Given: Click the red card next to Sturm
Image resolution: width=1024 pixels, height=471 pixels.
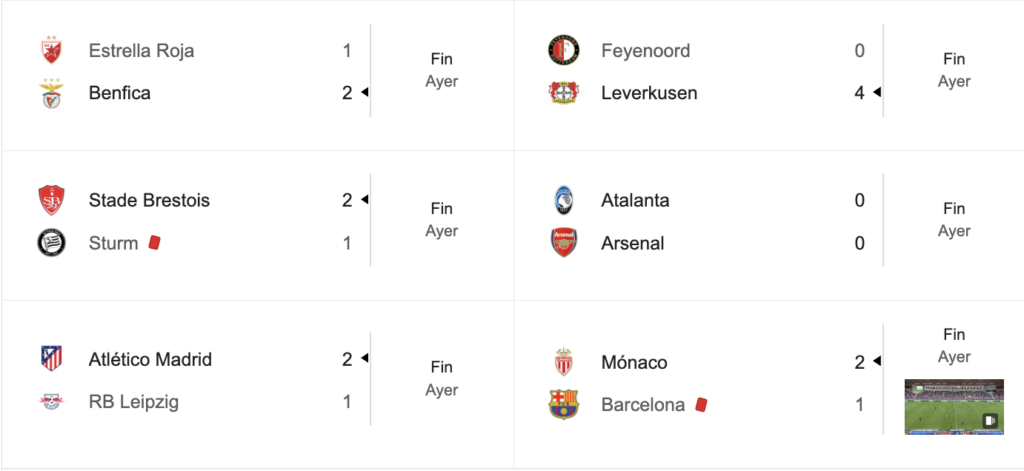Looking at the screenshot, I should (154, 243).
